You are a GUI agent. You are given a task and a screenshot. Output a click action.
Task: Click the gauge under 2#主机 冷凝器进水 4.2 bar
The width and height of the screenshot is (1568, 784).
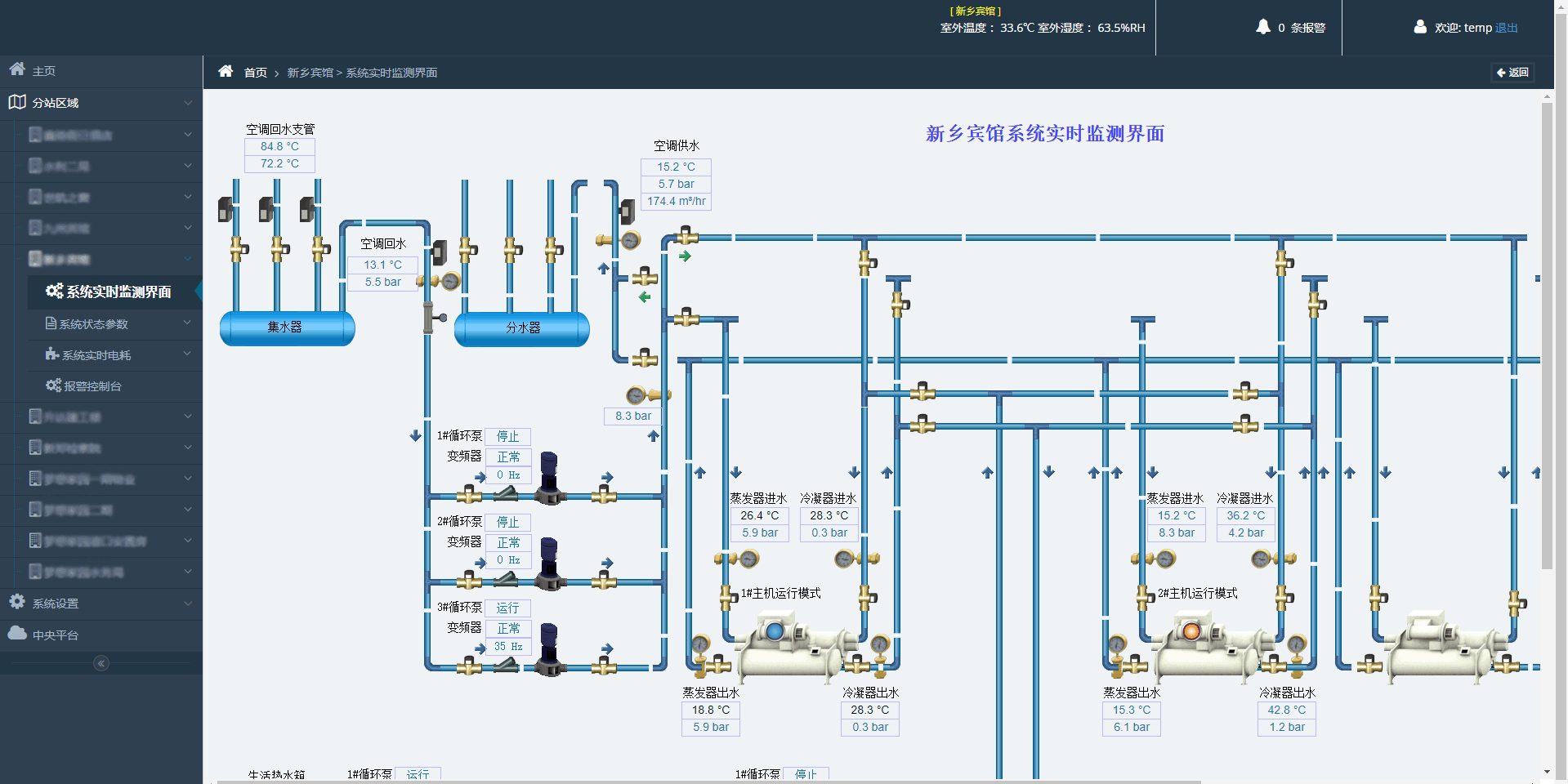(x=1261, y=559)
